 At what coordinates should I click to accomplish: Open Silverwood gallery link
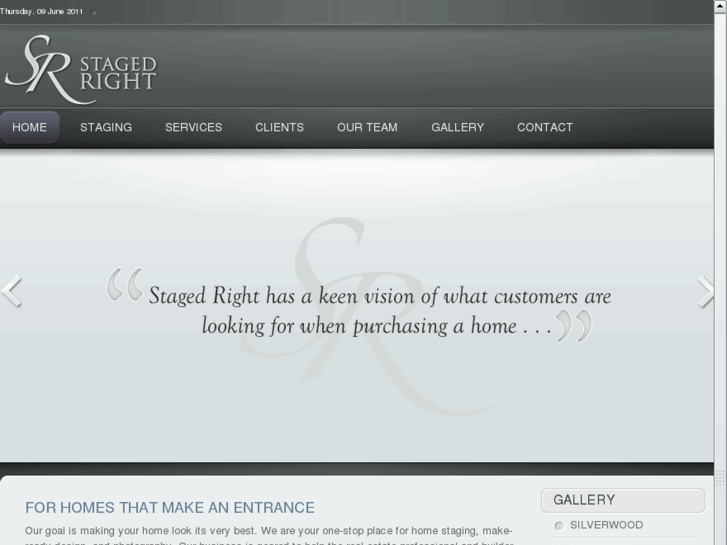point(606,525)
